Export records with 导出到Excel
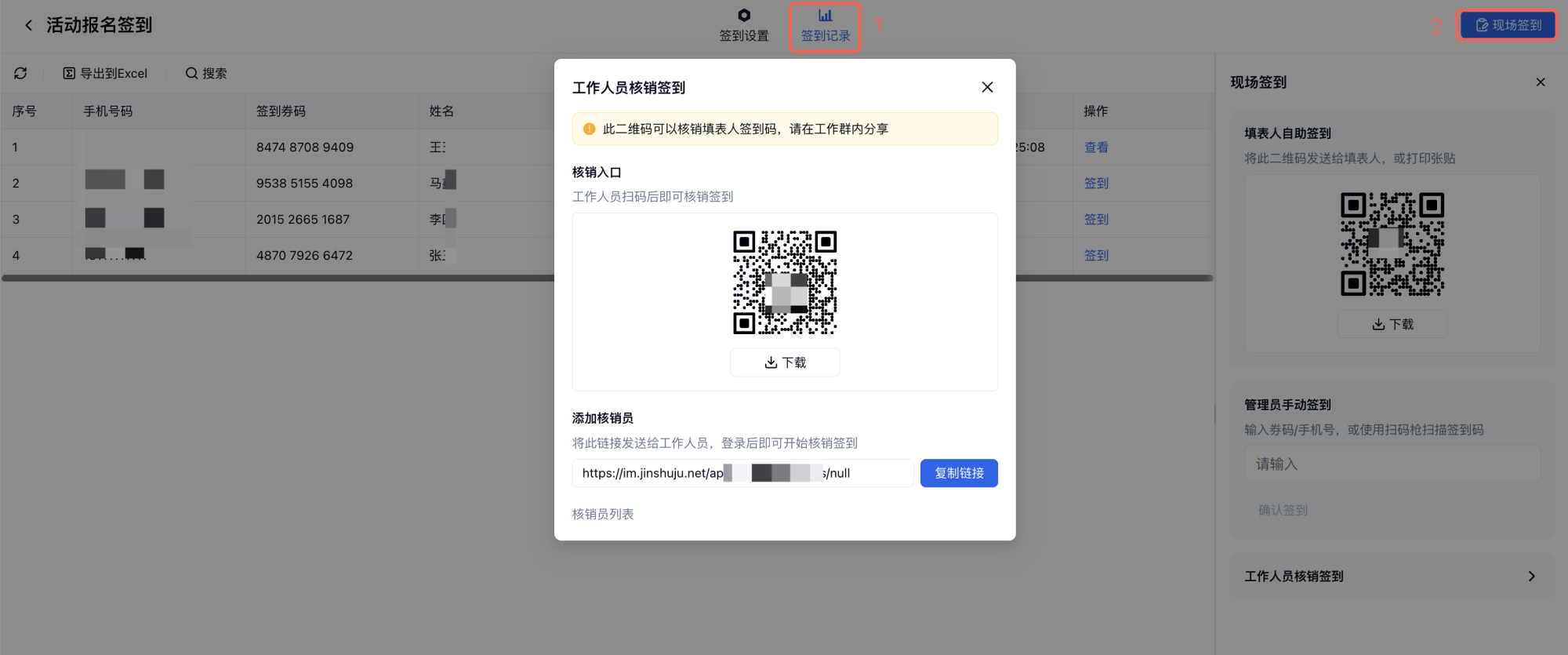 pos(105,73)
